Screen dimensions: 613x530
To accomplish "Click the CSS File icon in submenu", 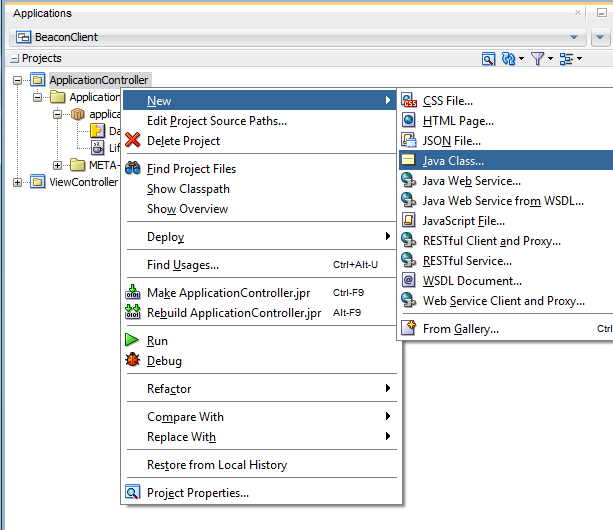I will [409, 100].
